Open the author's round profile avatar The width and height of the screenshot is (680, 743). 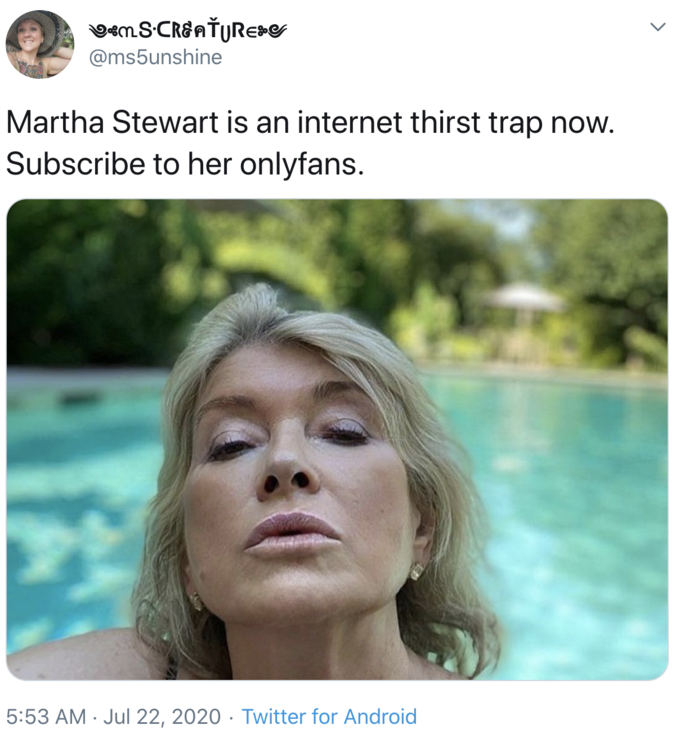click(40, 44)
